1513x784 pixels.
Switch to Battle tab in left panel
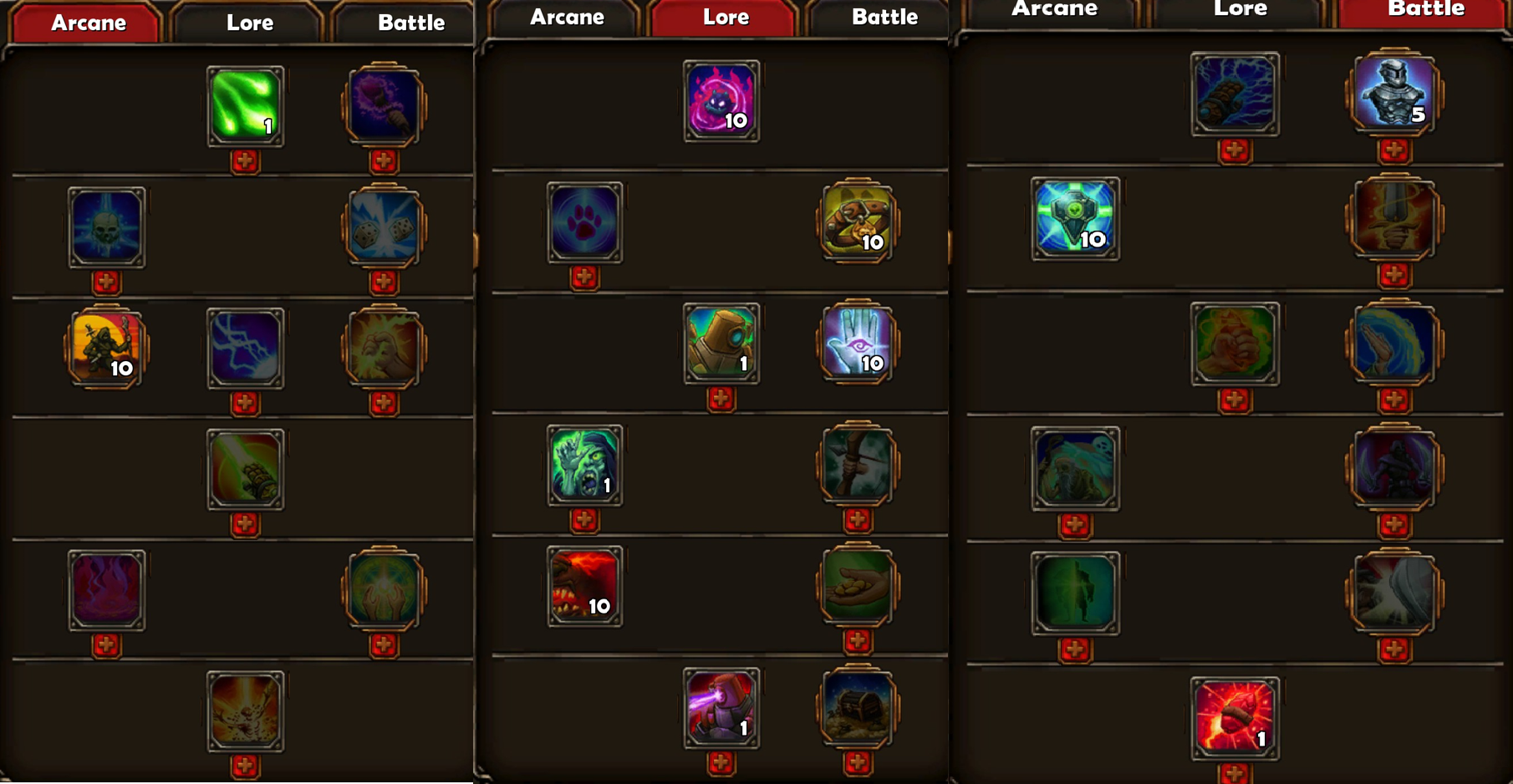(x=410, y=23)
